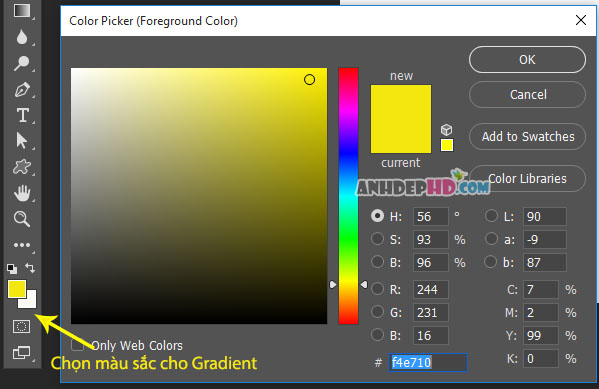Select the Gradient tool
599x389 pixels.
click(x=22, y=10)
